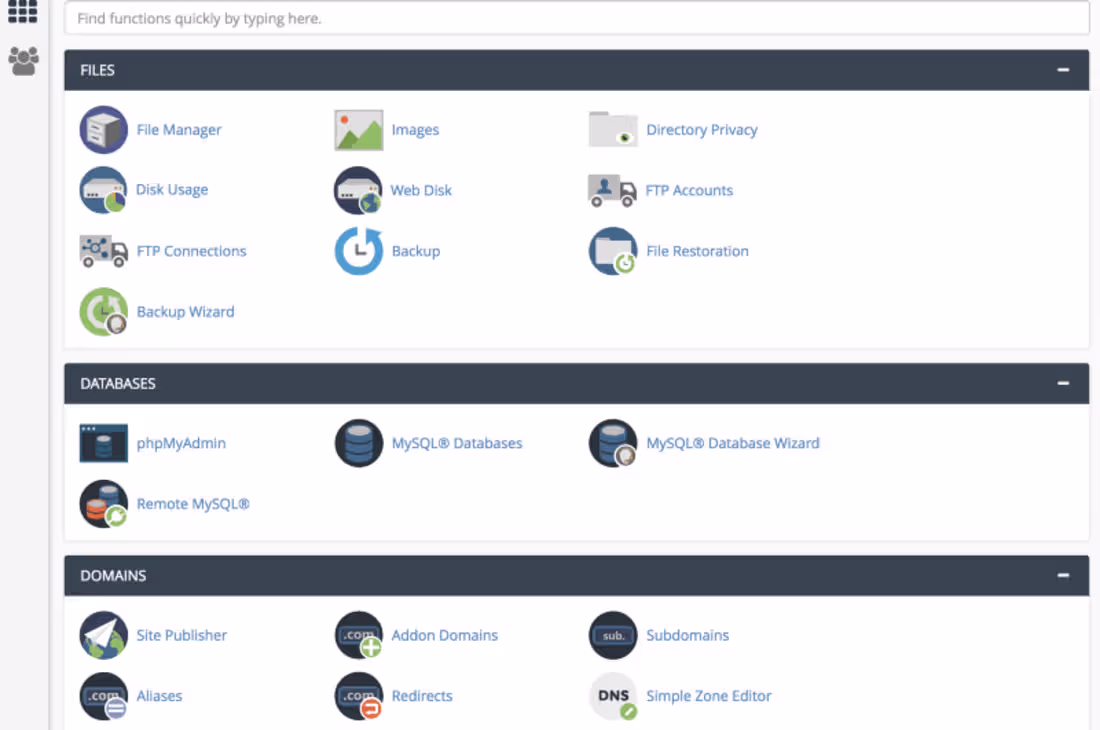Open Addon Domains via its link
Viewport: 1100px width, 730px height.
pos(444,635)
